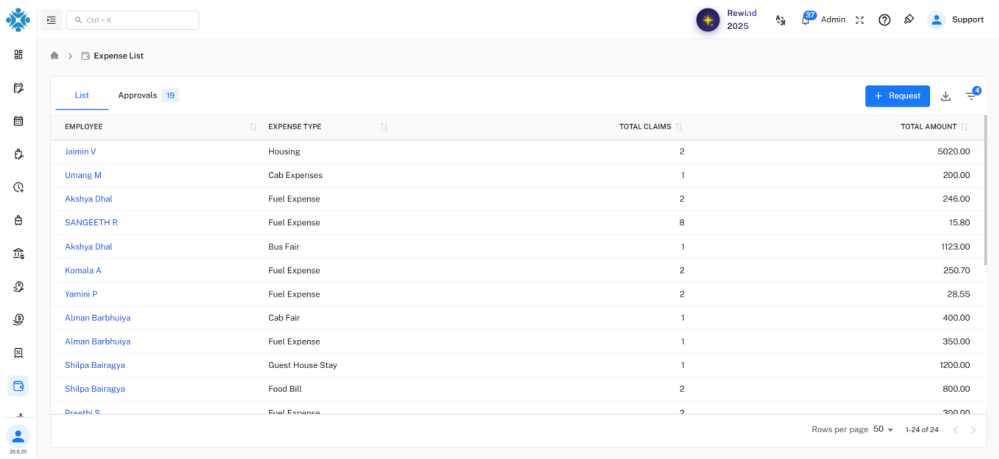Sort by Employee column arrows

point(254,127)
